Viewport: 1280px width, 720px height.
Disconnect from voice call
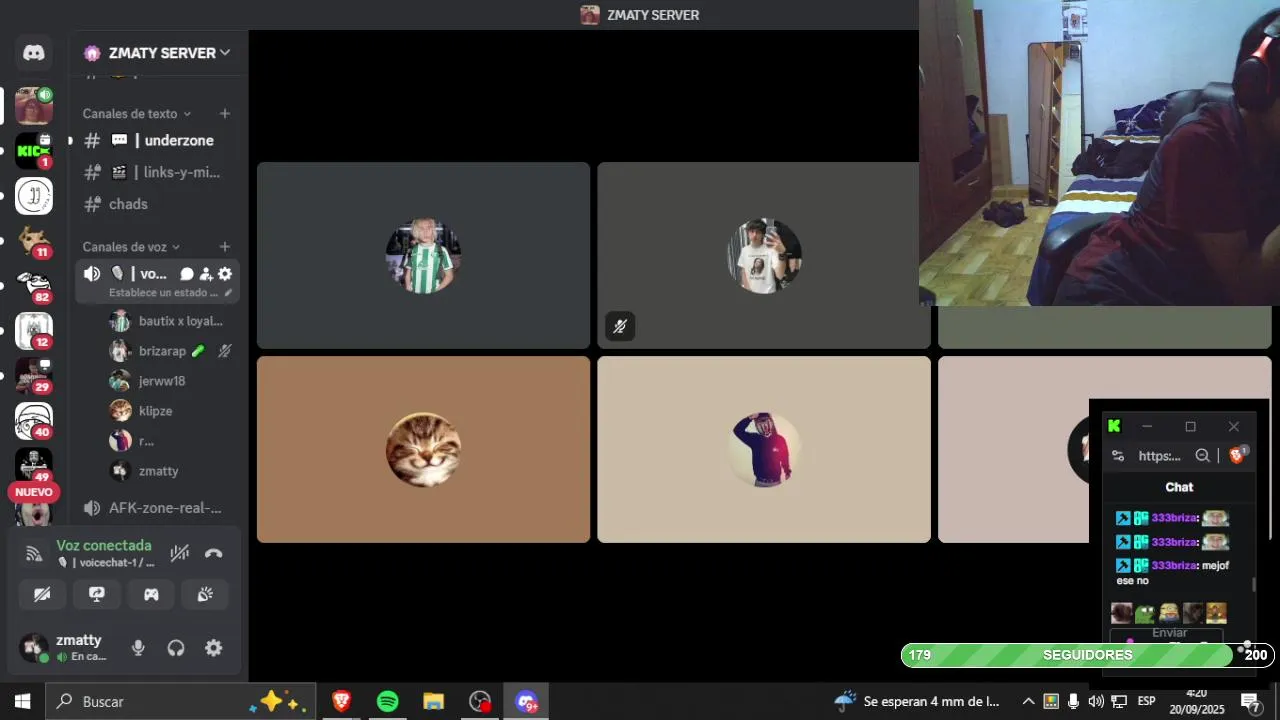[213, 553]
